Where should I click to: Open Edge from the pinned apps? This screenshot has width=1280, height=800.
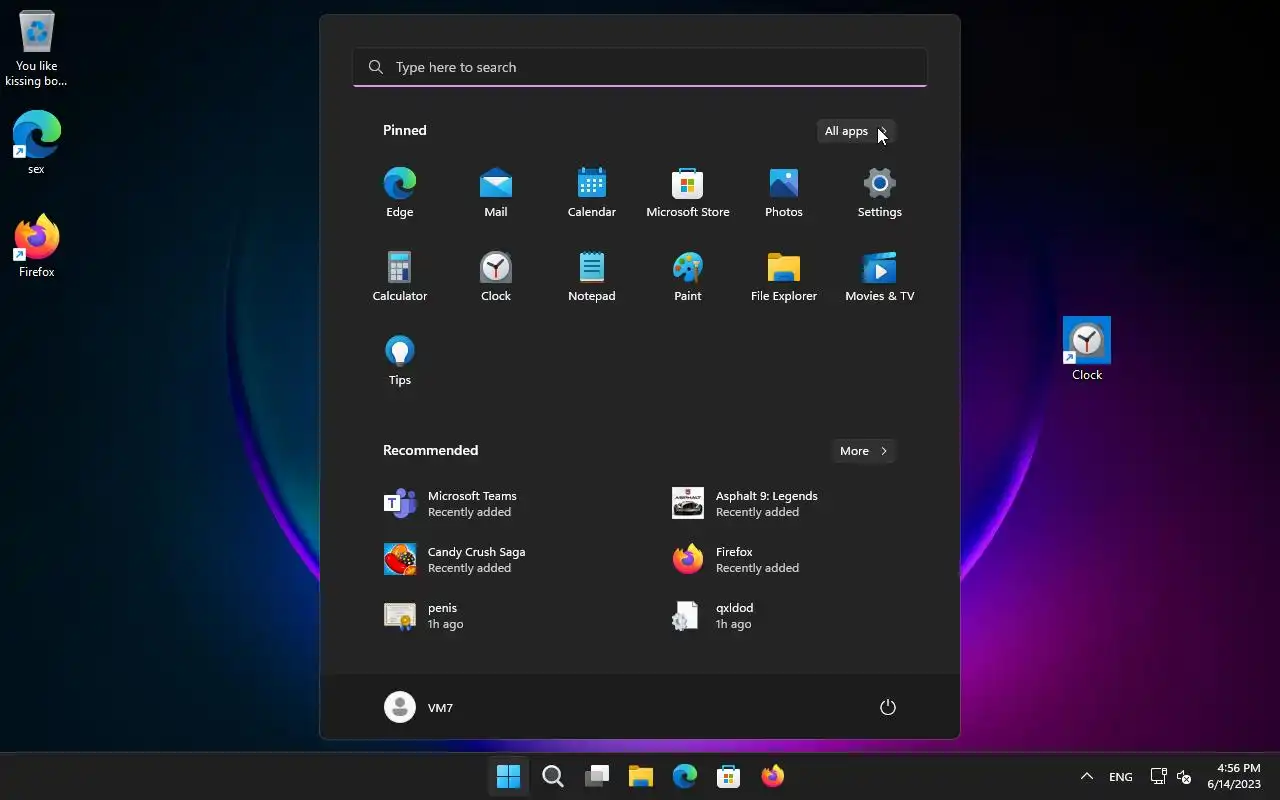click(x=399, y=192)
